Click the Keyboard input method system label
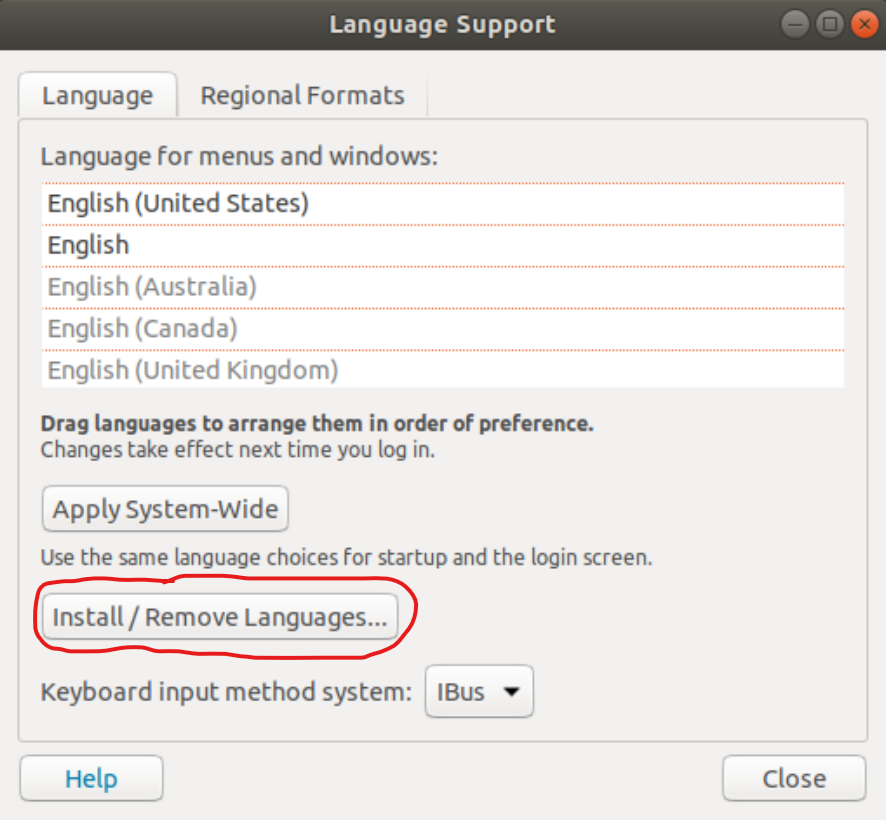The image size is (886, 820). click(226, 692)
